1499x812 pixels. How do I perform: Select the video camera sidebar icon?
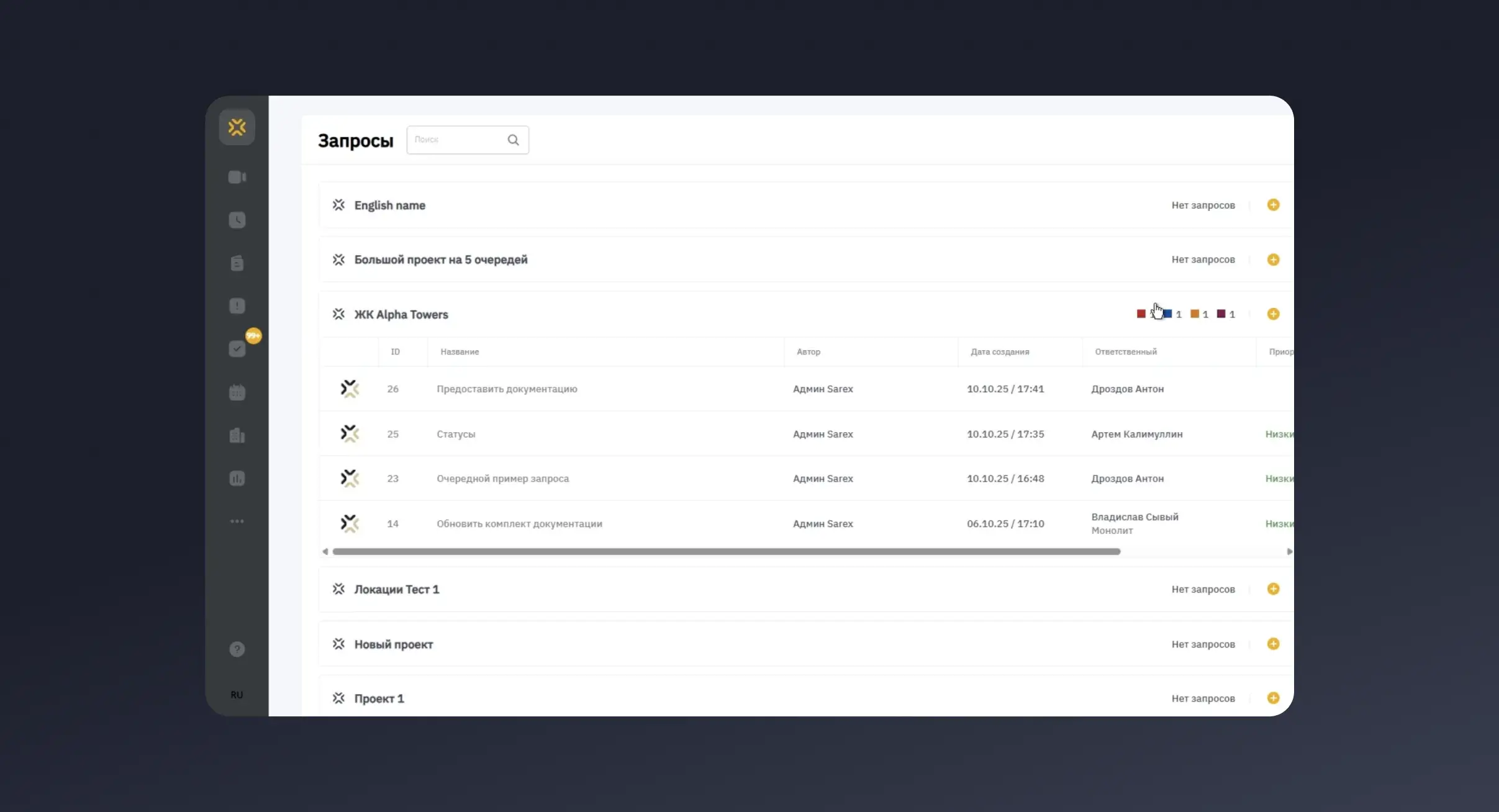[x=237, y=177]
